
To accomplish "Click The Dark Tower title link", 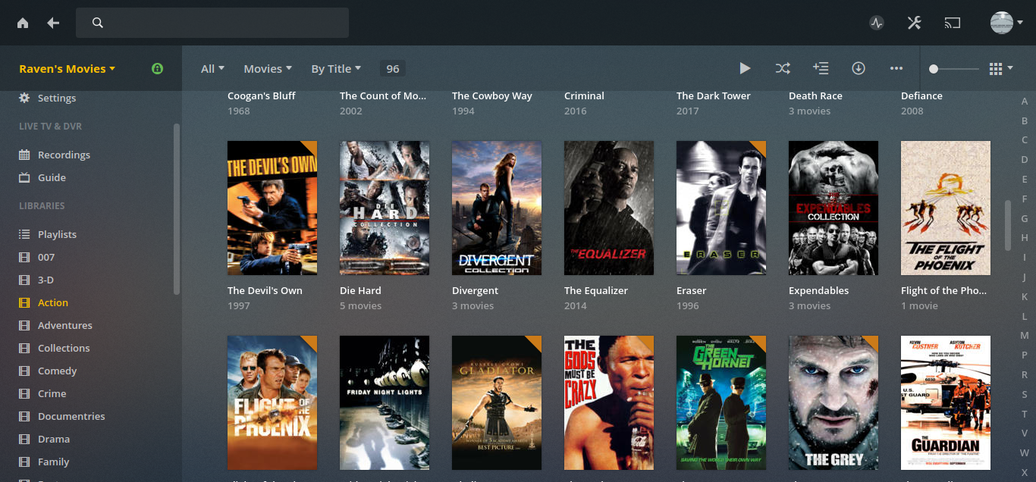I will pos(714,96).
